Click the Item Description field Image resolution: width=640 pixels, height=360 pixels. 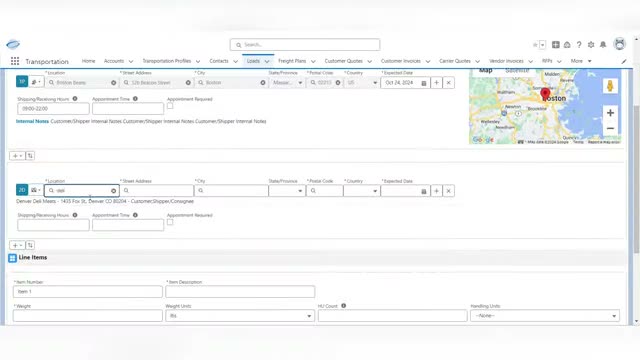(x=240, y=291)
